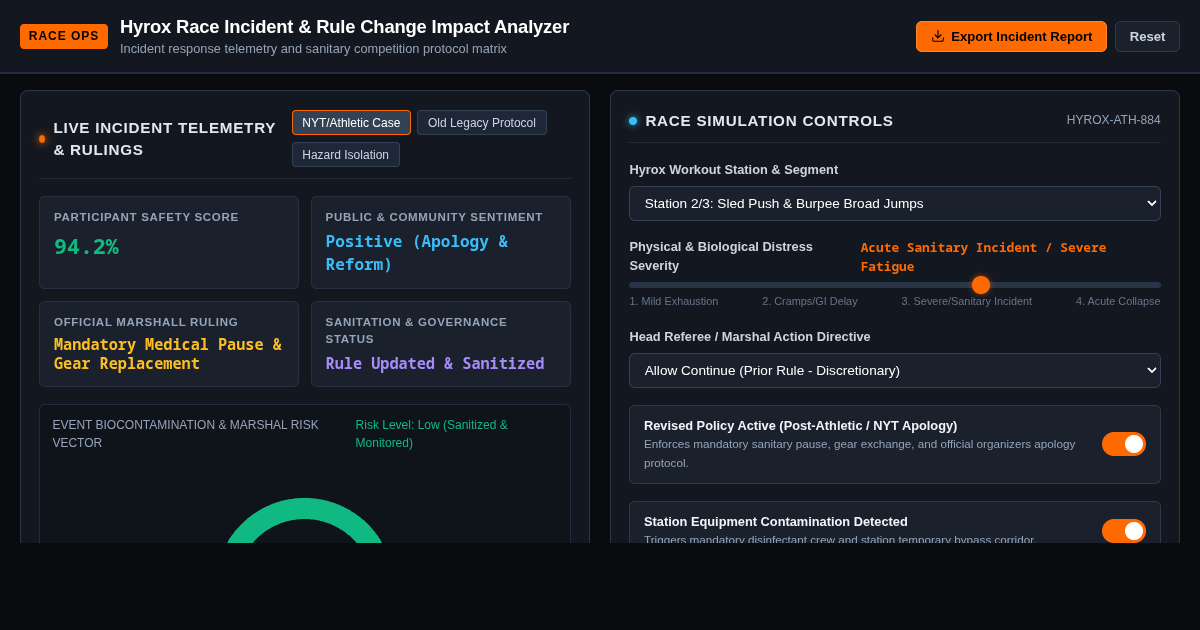Choose the Hazard Isolation preset
The height and width of the screenshot is (630, 1200).
tap(346, 155)
